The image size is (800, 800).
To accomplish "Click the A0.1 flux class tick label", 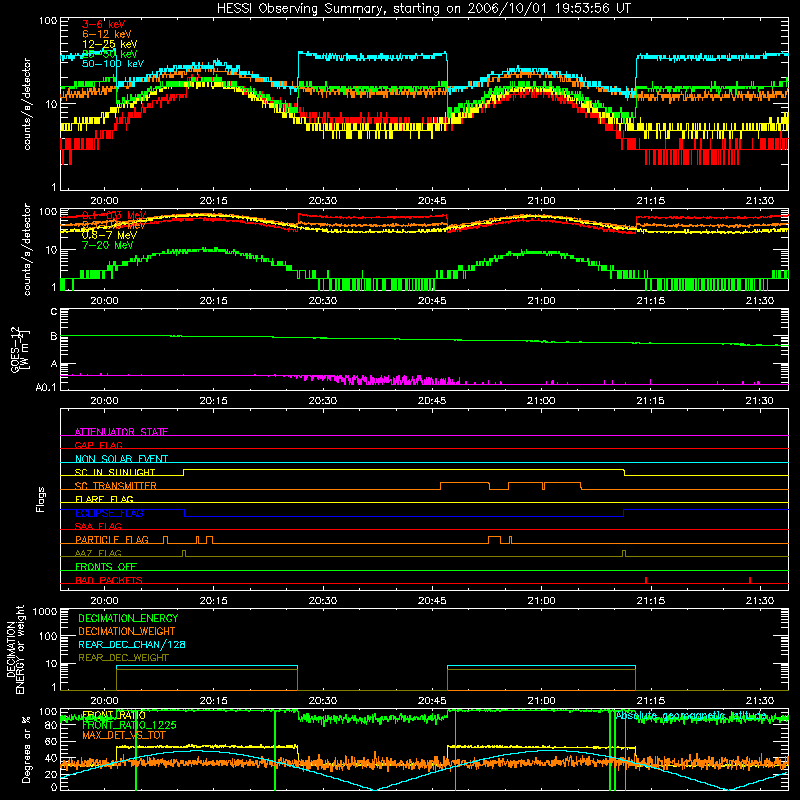I will point(46,387).
